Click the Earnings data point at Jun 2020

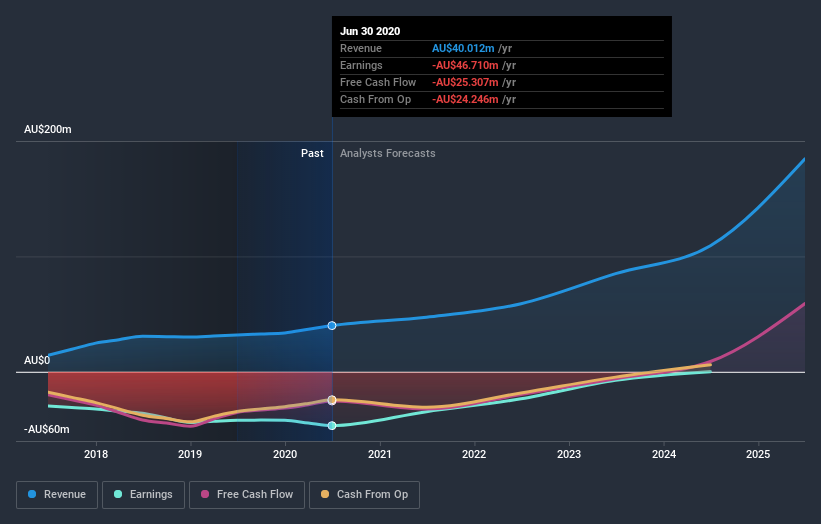[x=332, y=426]
